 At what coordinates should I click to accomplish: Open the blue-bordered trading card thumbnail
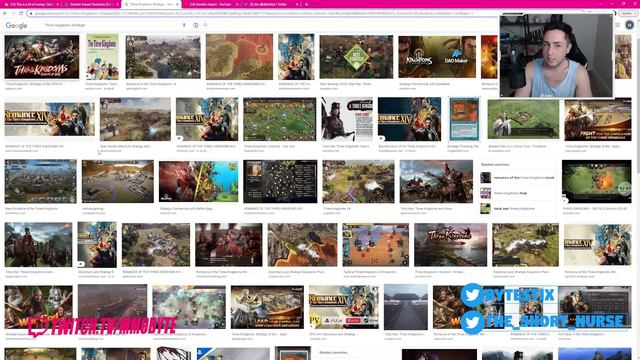click(464, 119)
